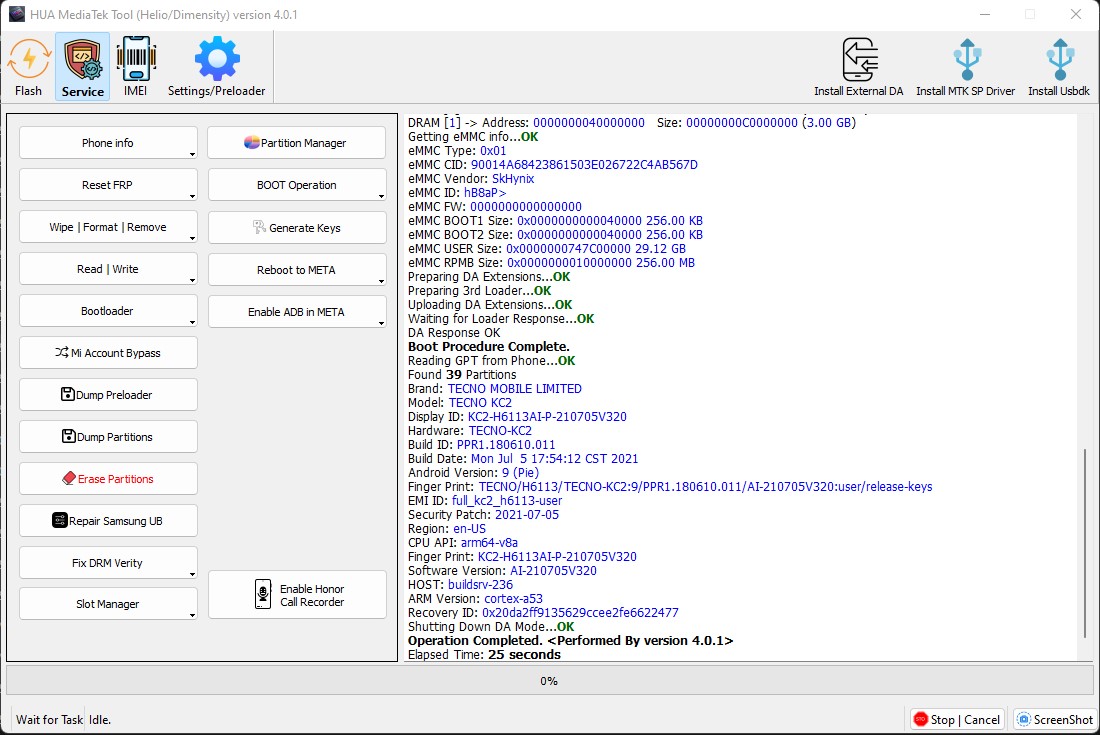This screenshot has height=735, width=1100.
Task: Click the Wipe | Format | Remove button
Action: pyautogui.click(x=108, y=227)
